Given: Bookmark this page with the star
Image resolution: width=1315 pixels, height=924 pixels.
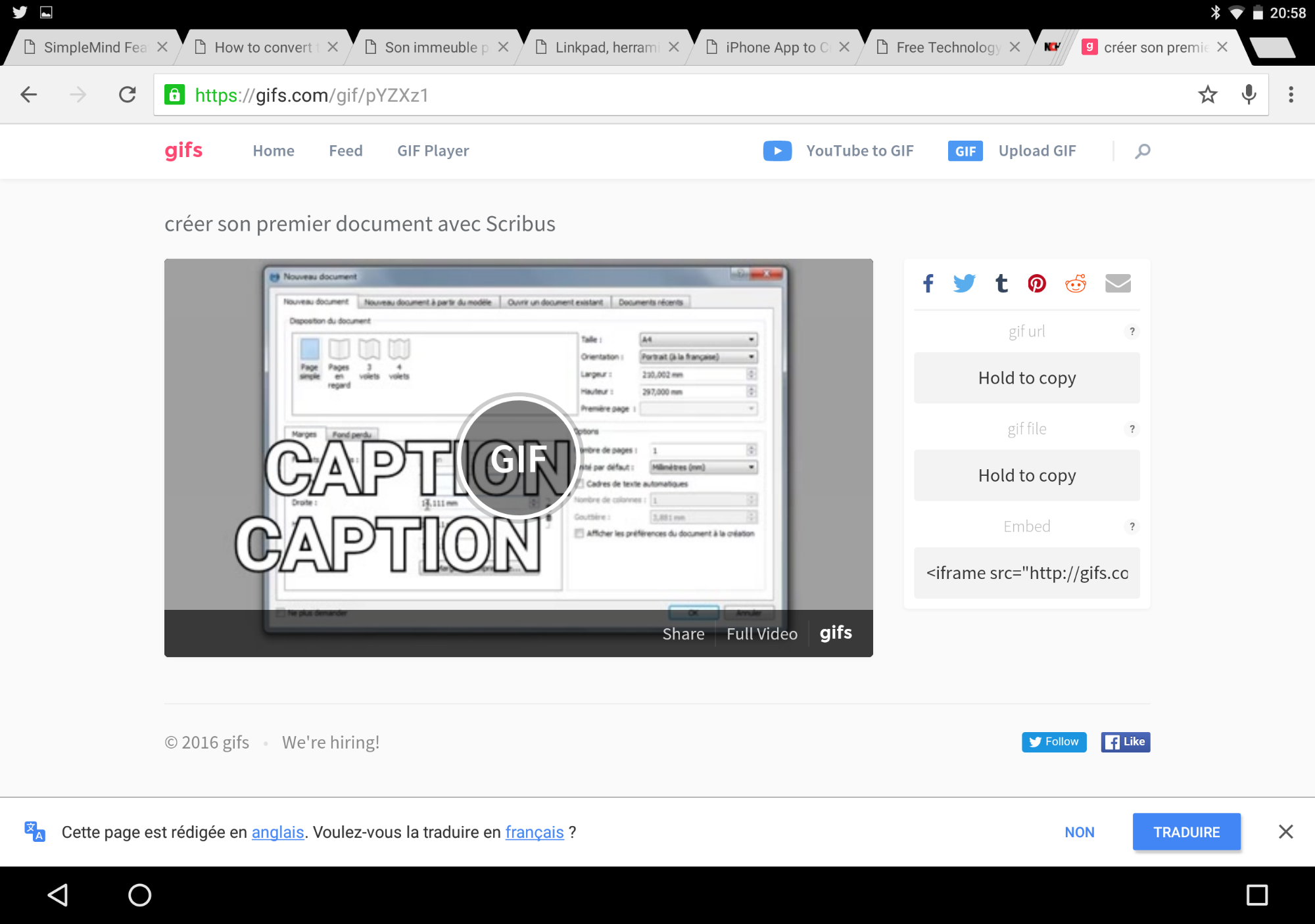Looking at the screenshot, I should [1208, 95].
